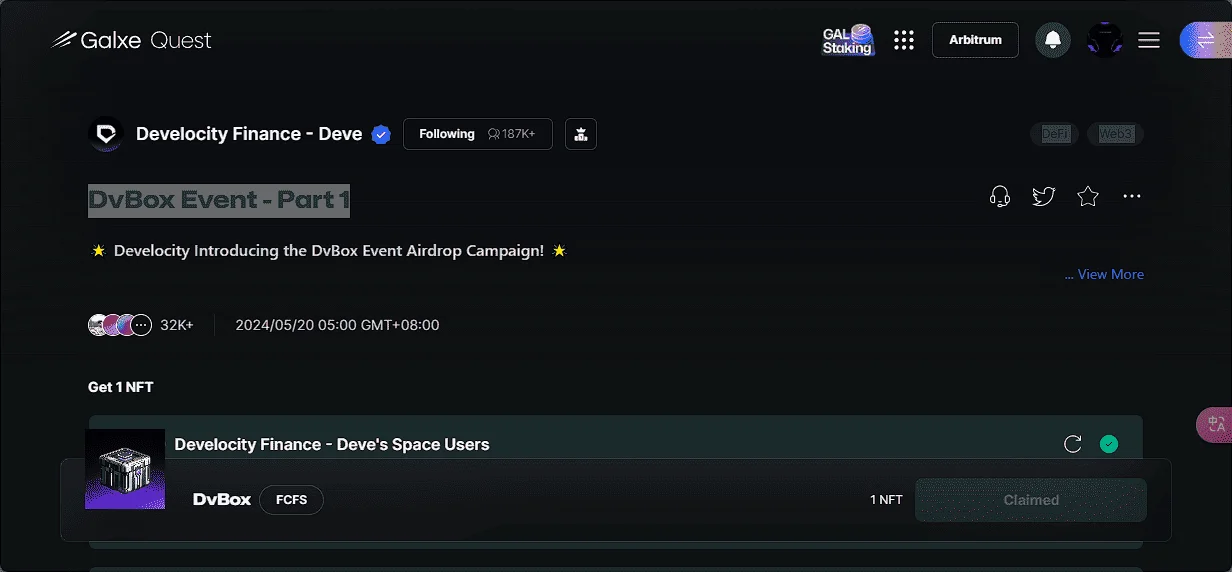Viewport: 1232px width, 572px height.
Task: Open Develocity Finance - Deve's Space Users task
Action: 332,444
